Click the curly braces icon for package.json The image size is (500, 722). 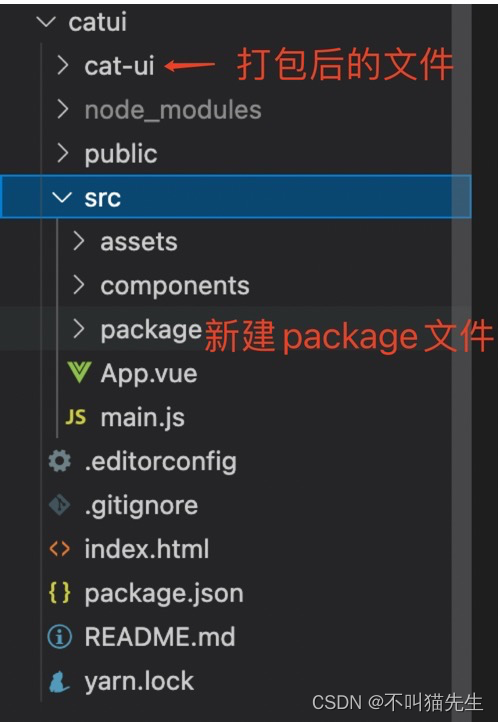60,593
